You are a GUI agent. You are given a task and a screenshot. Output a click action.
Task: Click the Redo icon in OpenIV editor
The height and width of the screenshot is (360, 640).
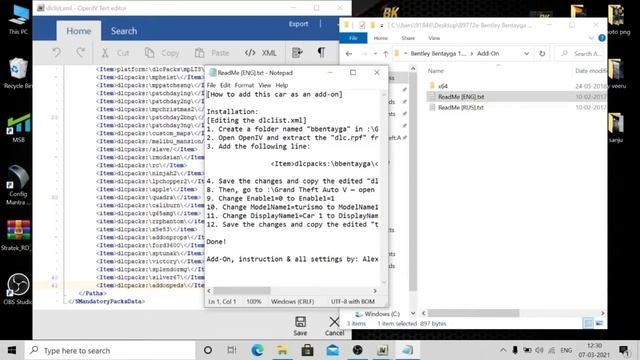pos(80,53)
